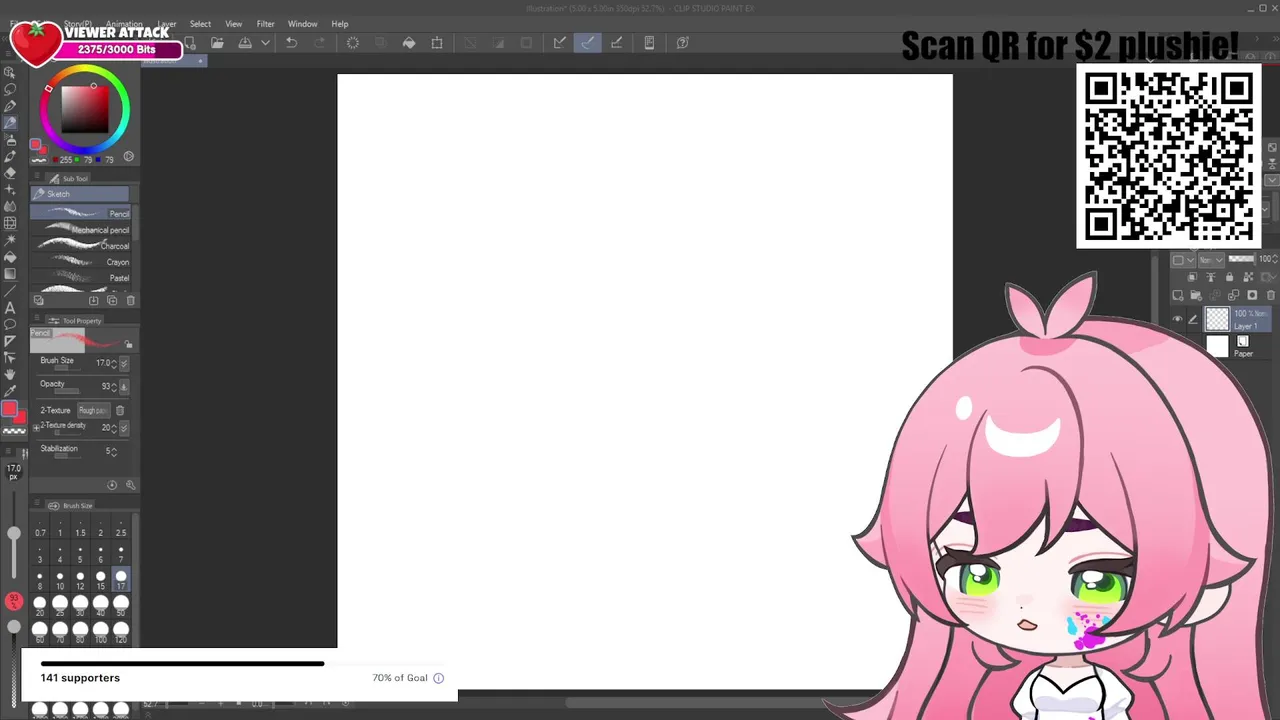Click the vertical brush size slider handle
The height and width of the screenshot is (720, 1280).
coord(14,534)
